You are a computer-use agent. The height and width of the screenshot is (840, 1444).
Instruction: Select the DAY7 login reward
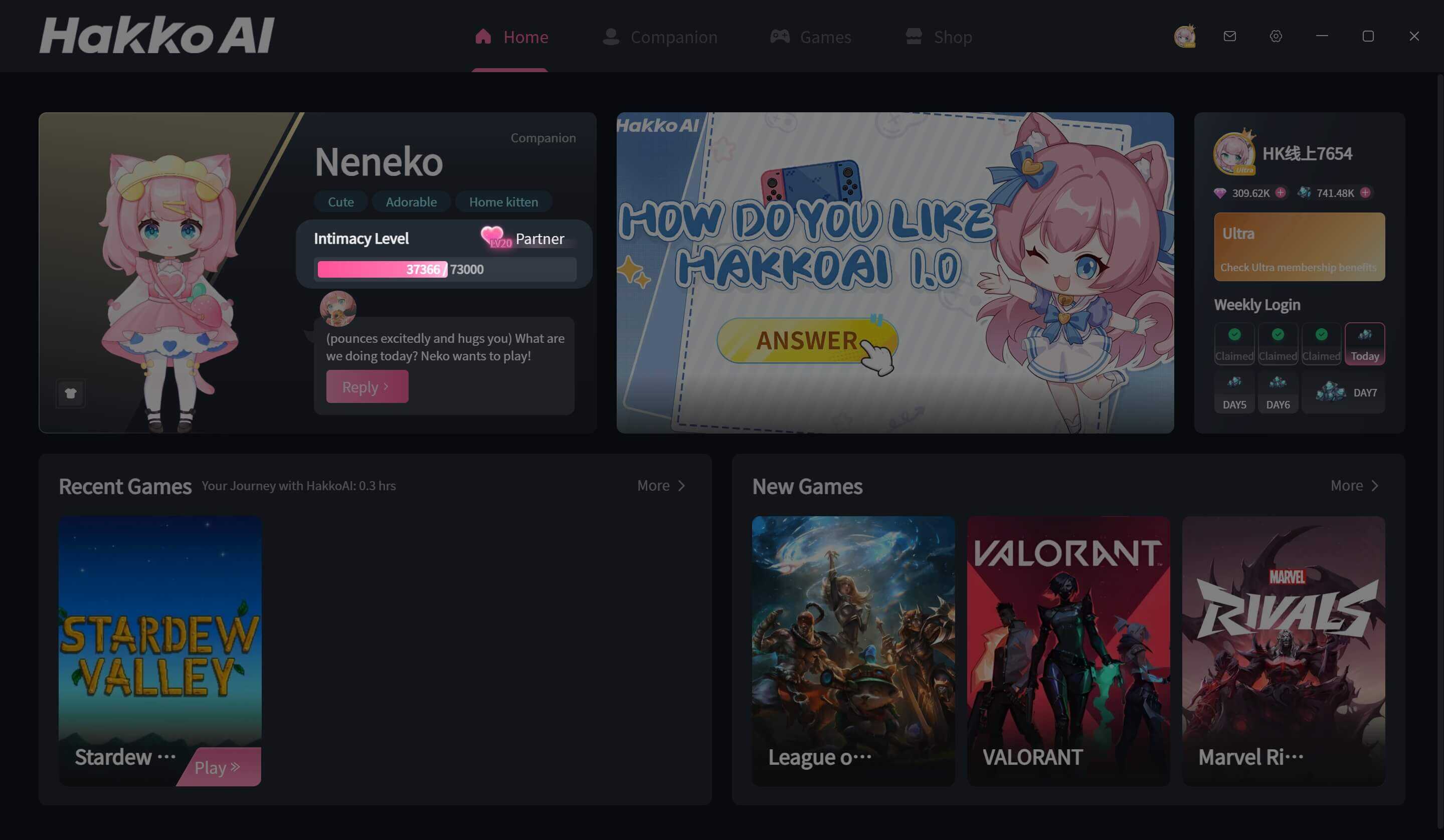click(x=1343, y=392)
